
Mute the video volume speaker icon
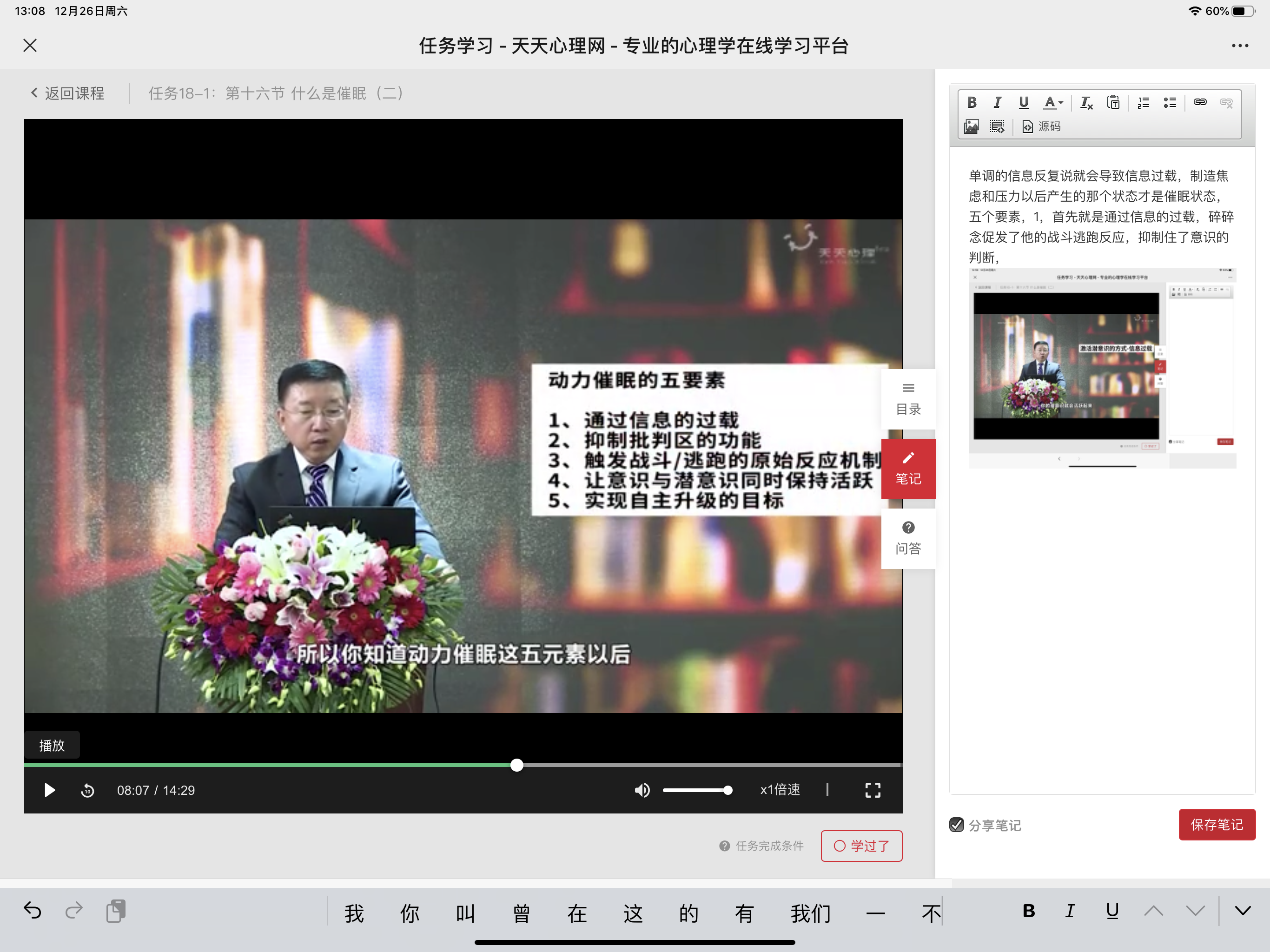[x=642, y=791]
